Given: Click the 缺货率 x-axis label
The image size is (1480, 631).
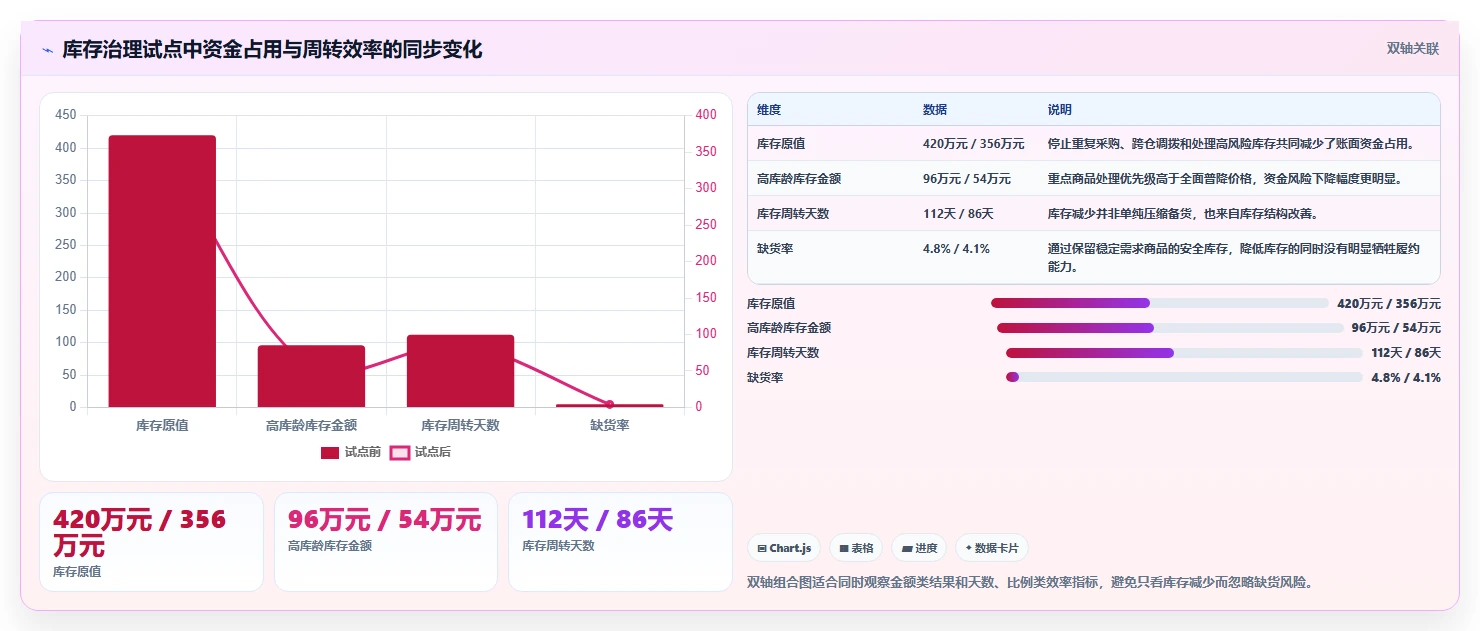Looking at the screenshot, I should tap(609, 425).
